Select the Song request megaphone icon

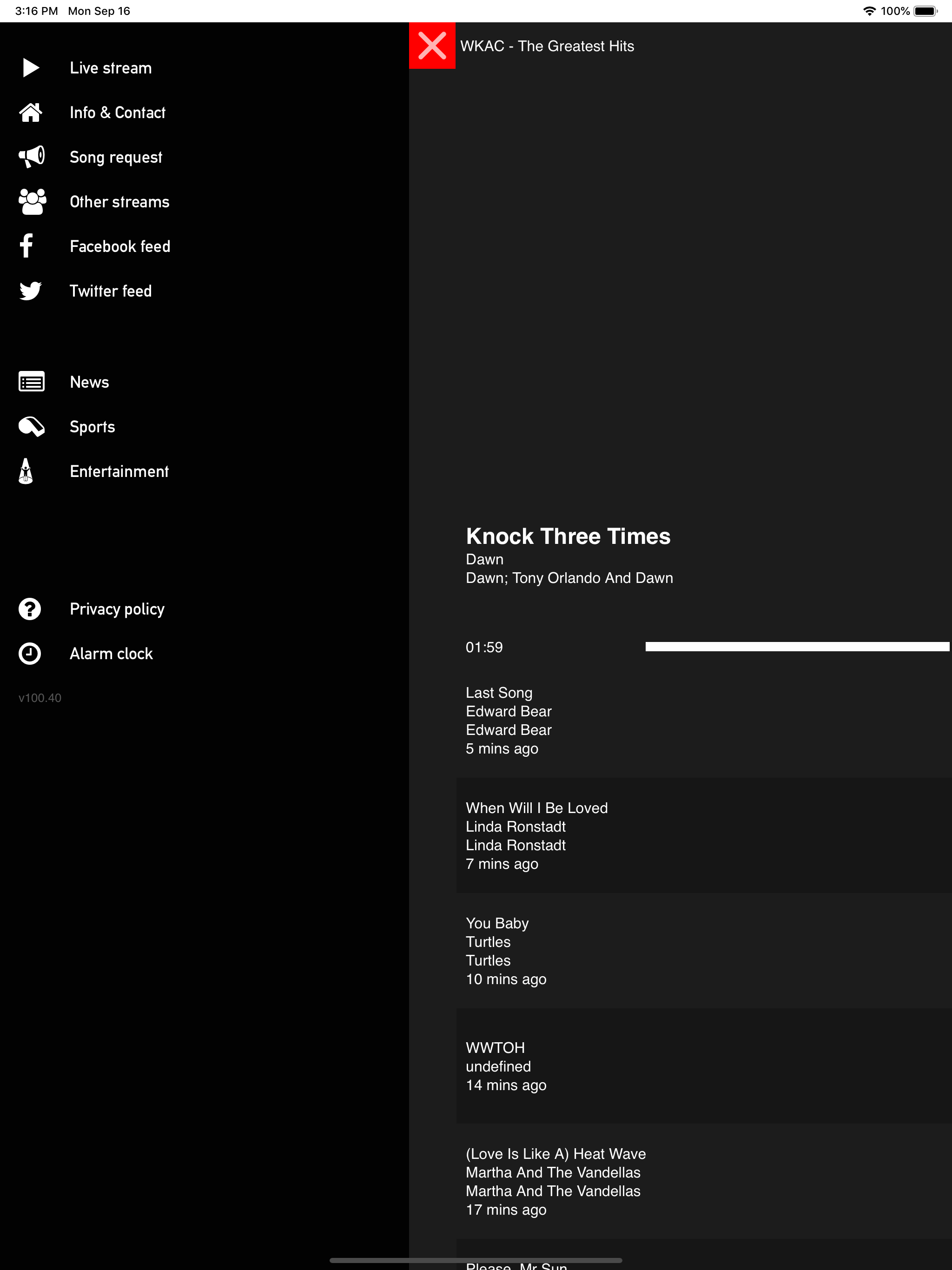32,157
